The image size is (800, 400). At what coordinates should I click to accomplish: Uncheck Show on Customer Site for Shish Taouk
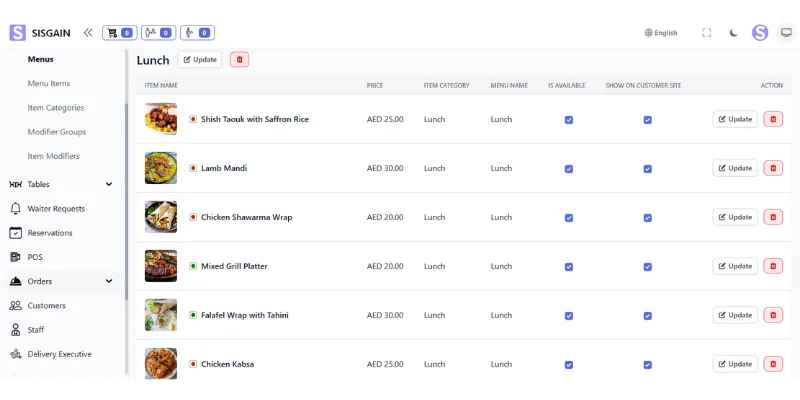[647, 120]
